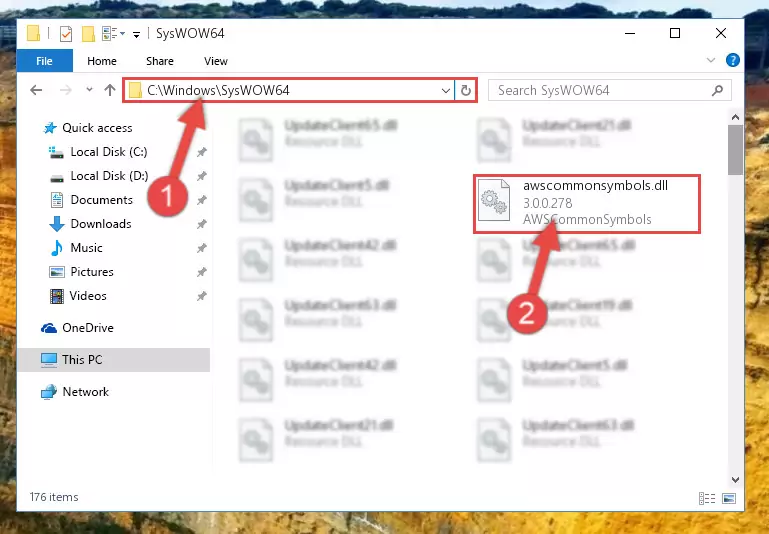Open Customize Quick Access Toolbar dropdown

click(136, 34)
